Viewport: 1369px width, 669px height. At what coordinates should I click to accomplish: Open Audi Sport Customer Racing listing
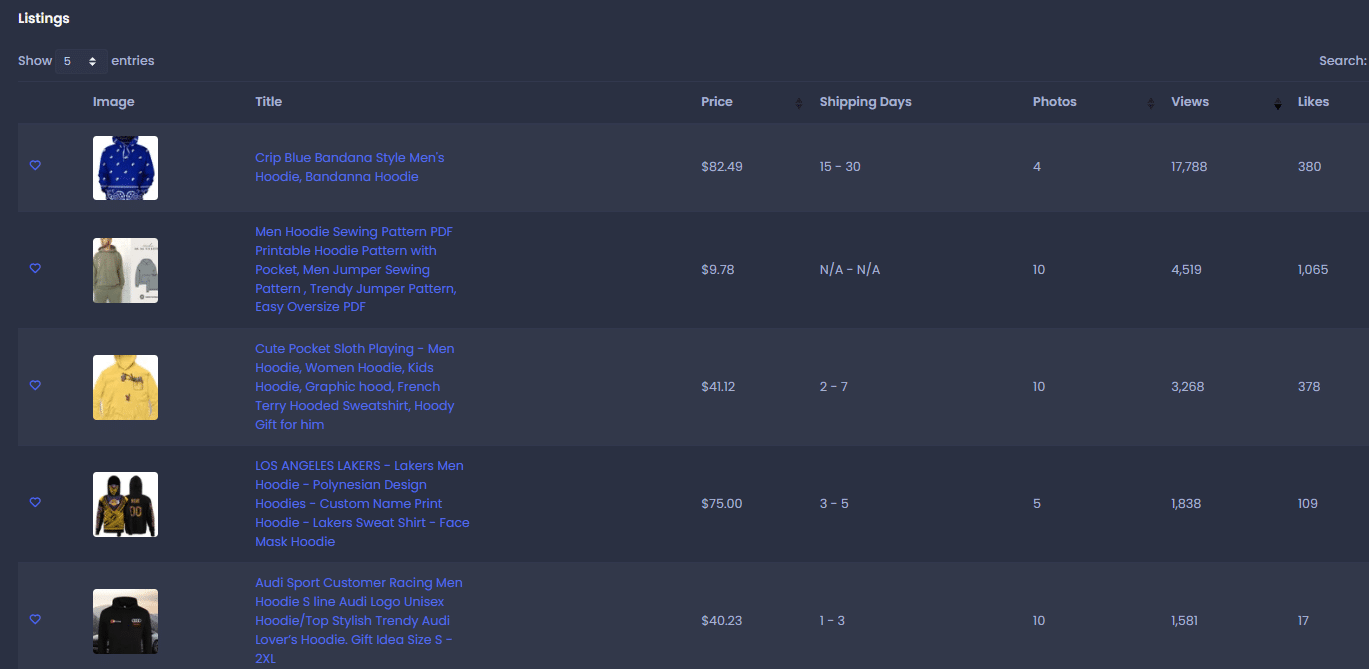pyautogui.click(x=358, y=620)
